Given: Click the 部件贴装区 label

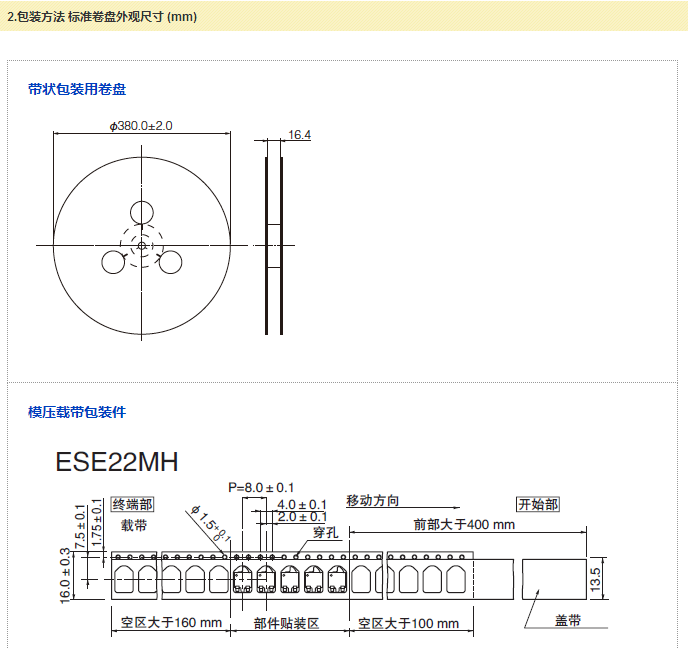Looking at the screenshot, I should (x=286, y=623).
